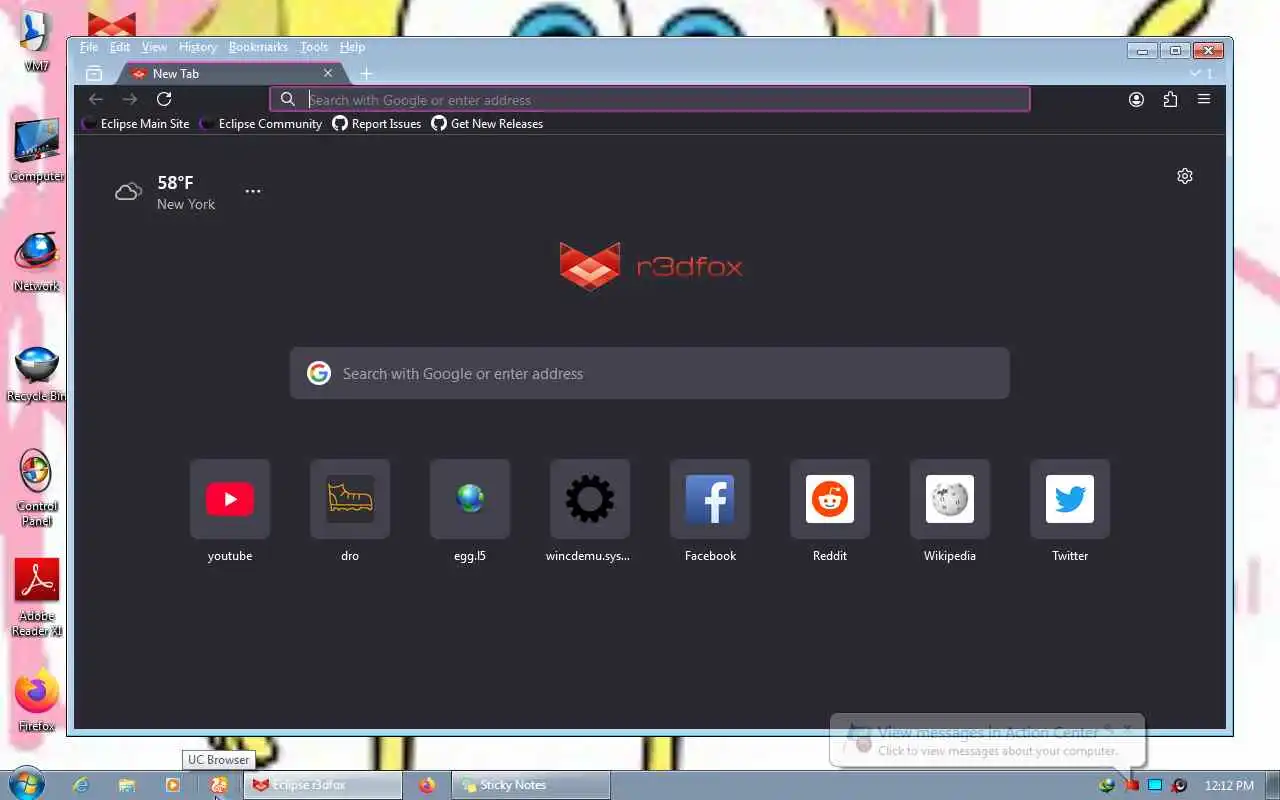Viewport: 1280px width, 800px height.
Task: Open the Tools menu
Action: 314,47
